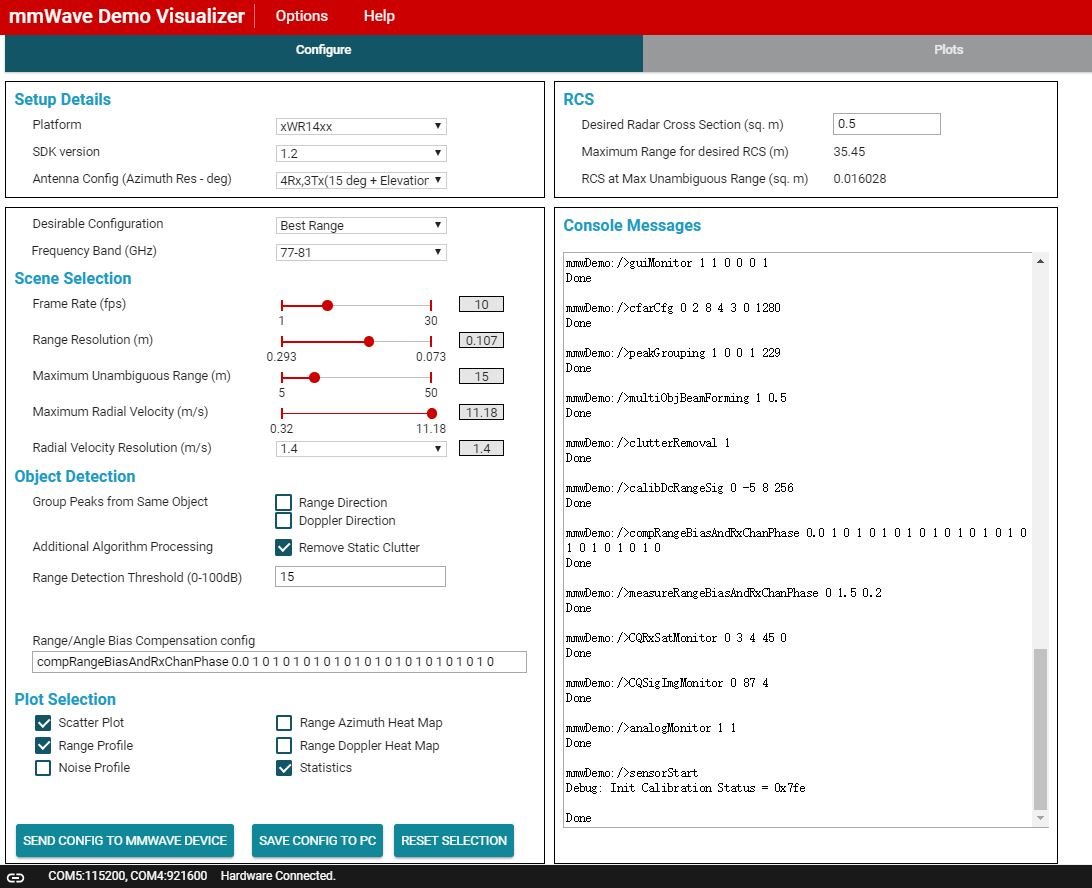Click the RCS value 0.016028
The width and height of the screenshot is (1092, 888).
[859, 179]
